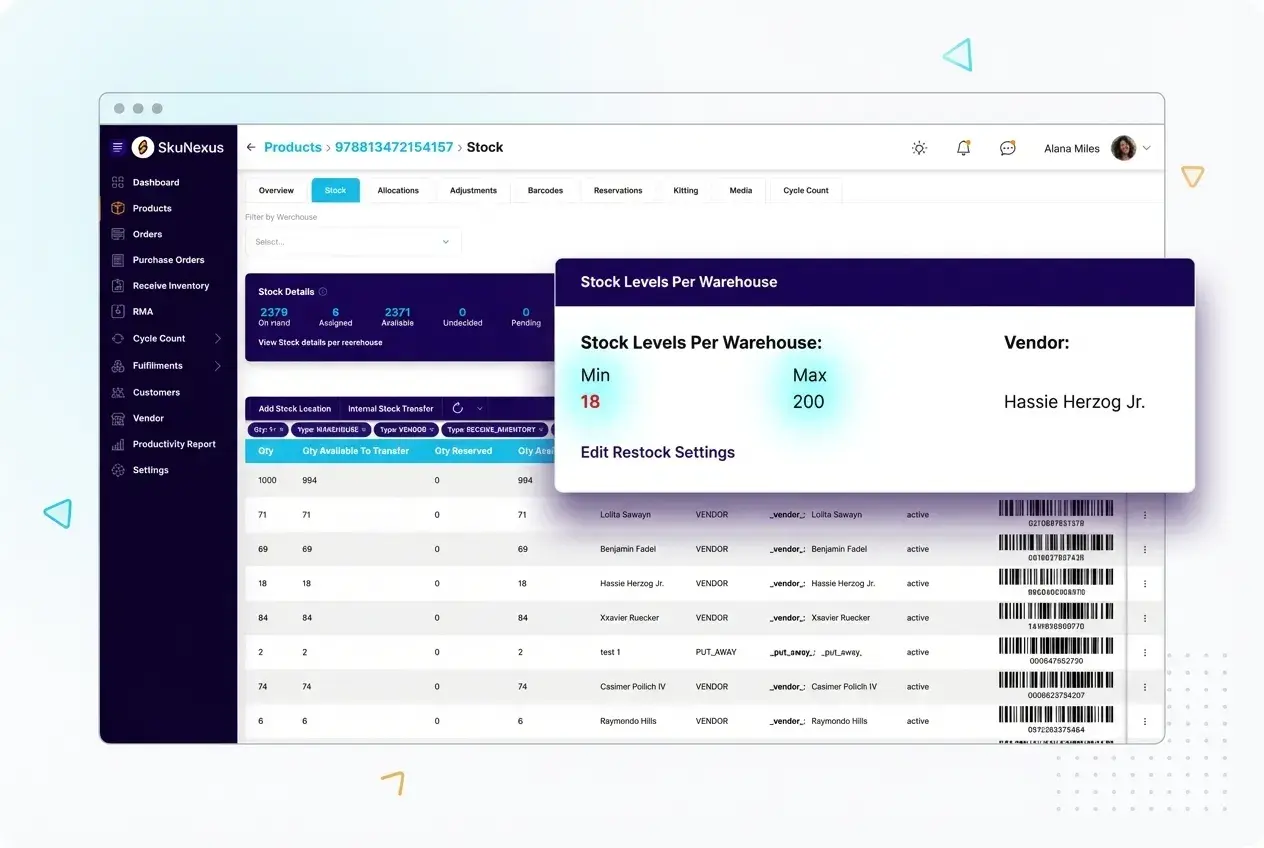Viewport: 1264px width, 848px height.
Task: Open the Fulfillments sidebar item
Action: (159, 366)
